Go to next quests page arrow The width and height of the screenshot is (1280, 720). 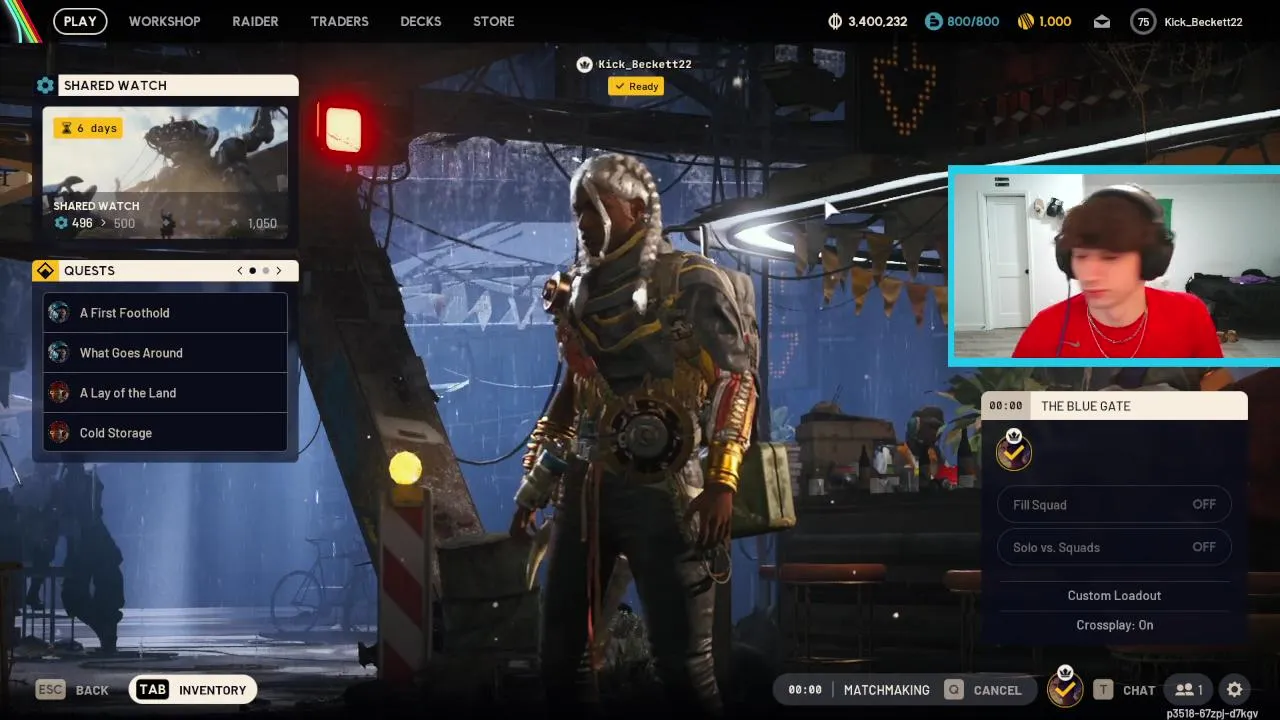[x=279, y=271]
